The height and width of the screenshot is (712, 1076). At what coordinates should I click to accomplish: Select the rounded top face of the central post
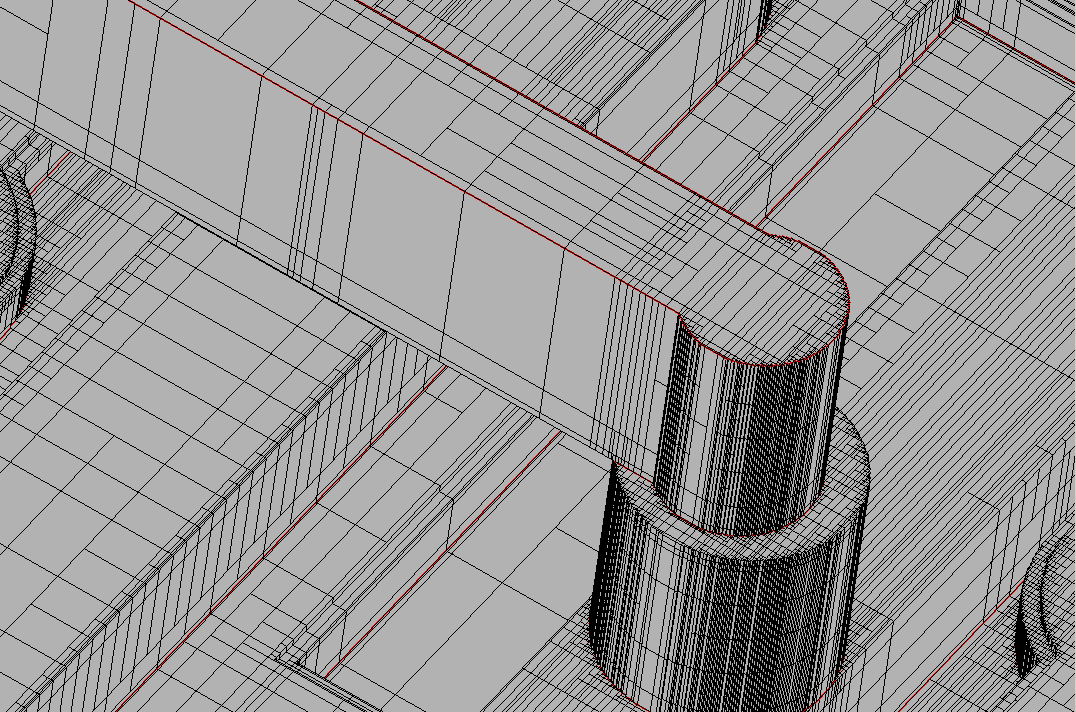pyautogui.click(x=765, y=300)
